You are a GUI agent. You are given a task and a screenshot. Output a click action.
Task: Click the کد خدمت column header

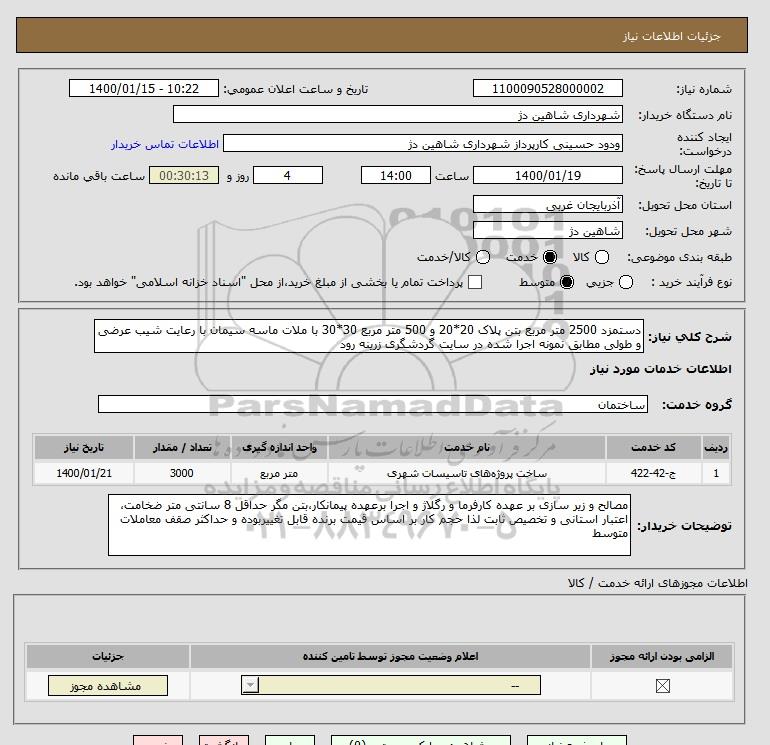coord(653,447)
